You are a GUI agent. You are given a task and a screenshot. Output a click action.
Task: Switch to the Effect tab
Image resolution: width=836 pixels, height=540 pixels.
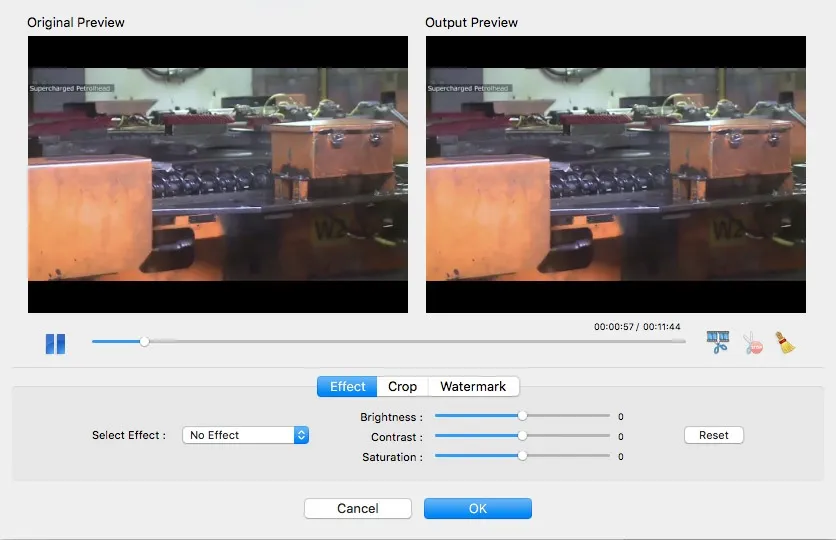click(x=347, y=387)
